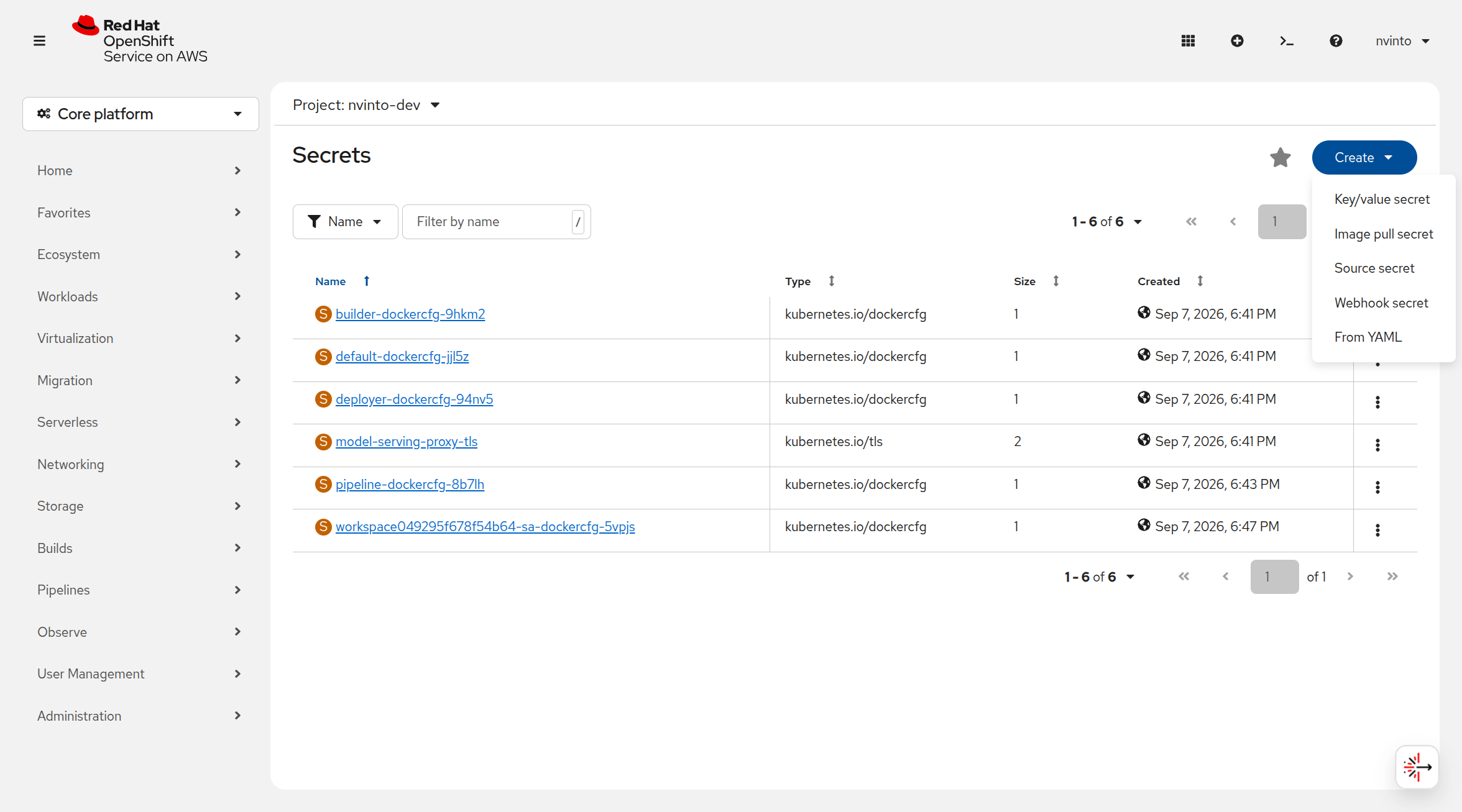Viewport: 1462px width, 812px height.
Task: Go to first page in bottom pagination
Action: click(x=1184, y=577)
